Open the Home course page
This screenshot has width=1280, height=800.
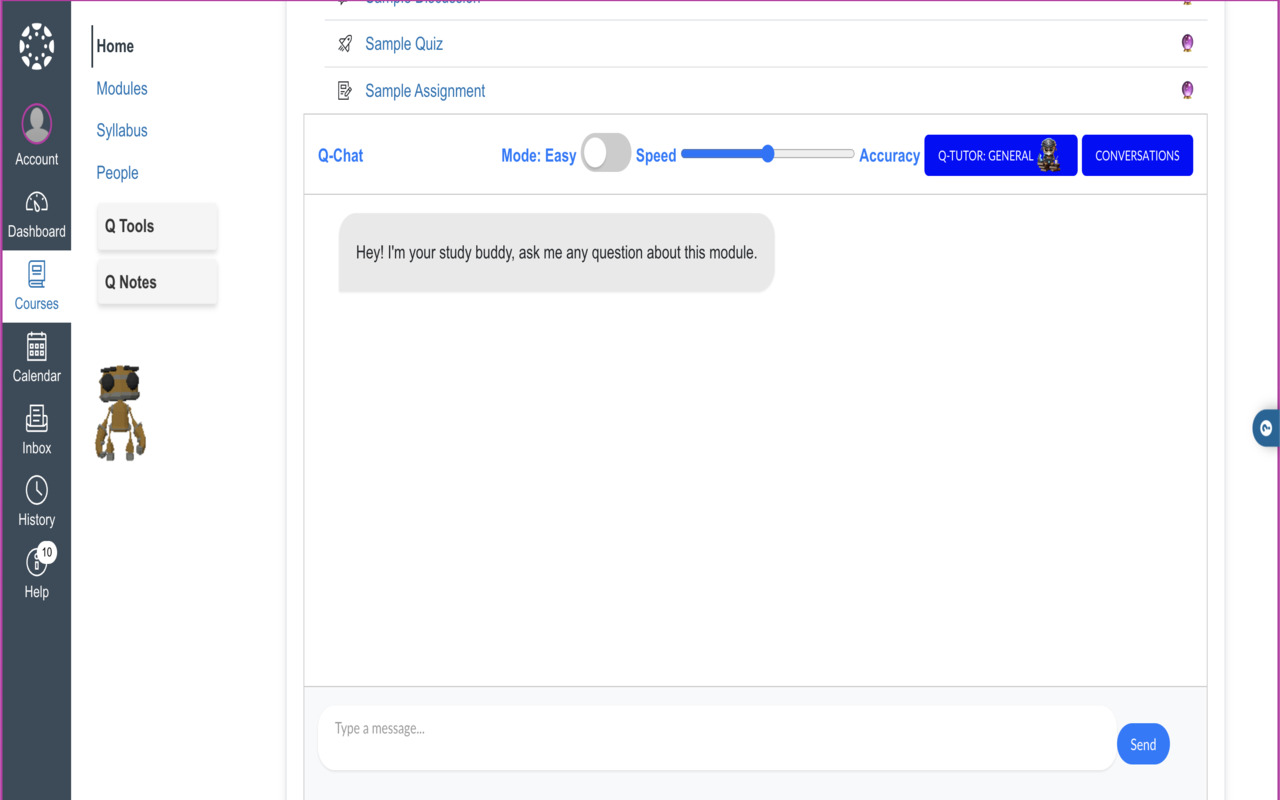[x=115, y=46]
